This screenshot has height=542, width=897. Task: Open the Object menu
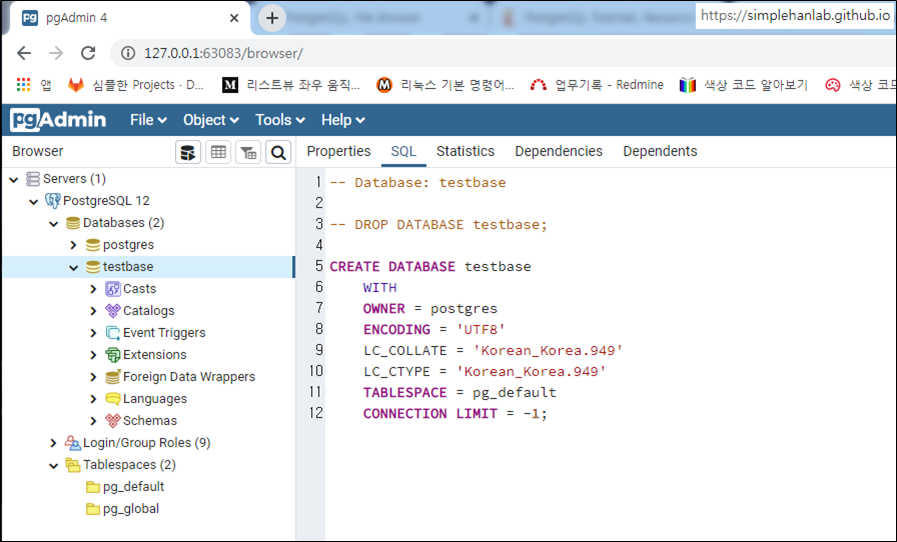pyautogui.click(x=211, y=120)
